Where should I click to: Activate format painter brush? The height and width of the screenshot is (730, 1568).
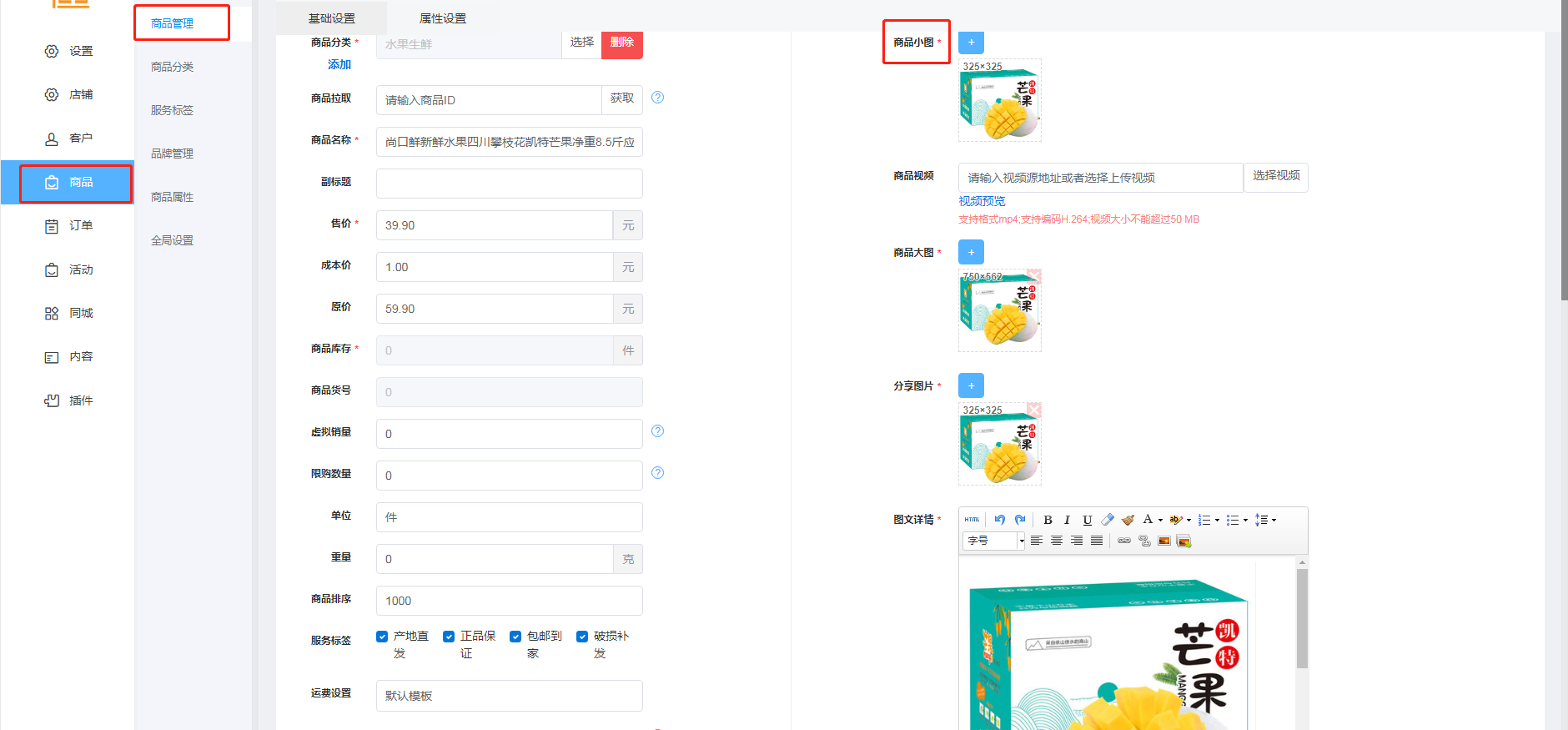coord(1128,520)
